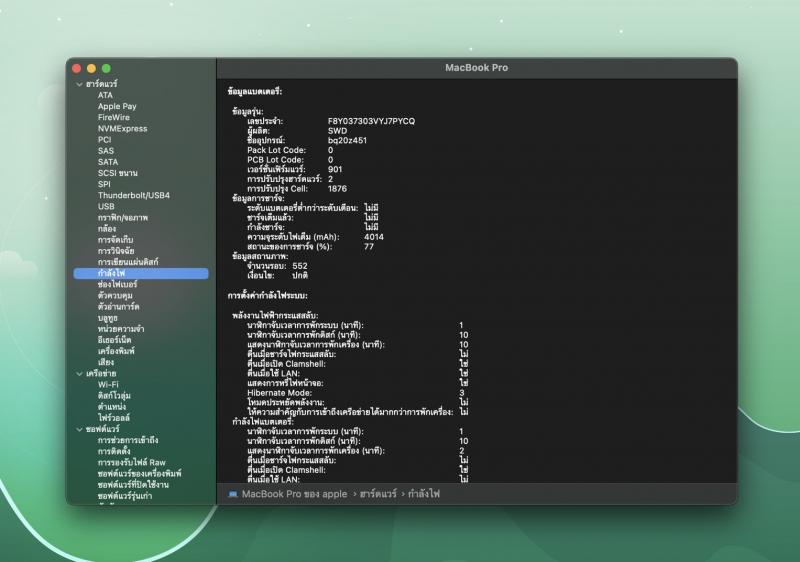Open SCSI ขนาน in the sidebar

click(x=117, y=173)
